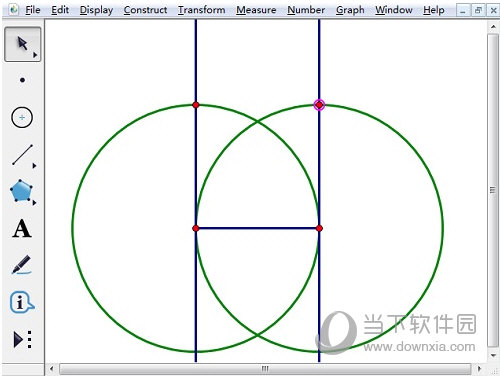Activate the Text tool labeled A
The width and height of the screenshot is (500, 376).
(22, 229)
